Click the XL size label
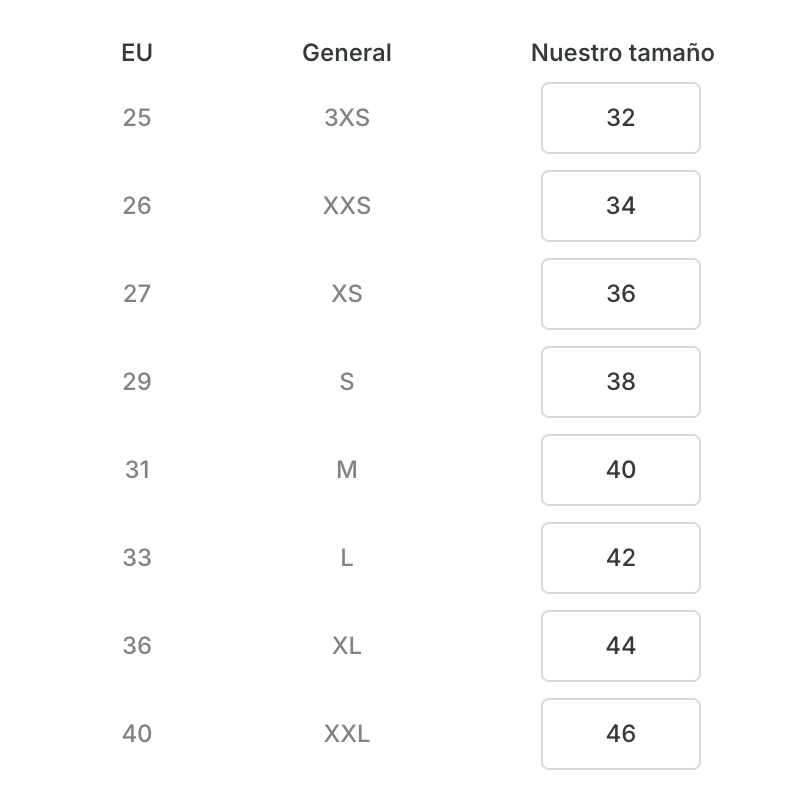The width and height of the screenshot is (796, 798). tap(347, 646)
